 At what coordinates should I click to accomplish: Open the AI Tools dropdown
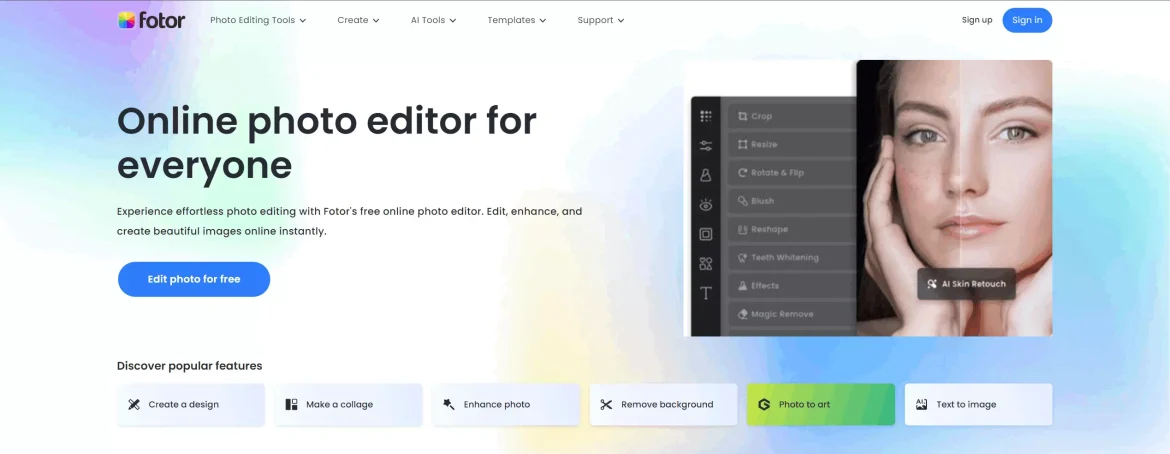click(x=434, y=20)
